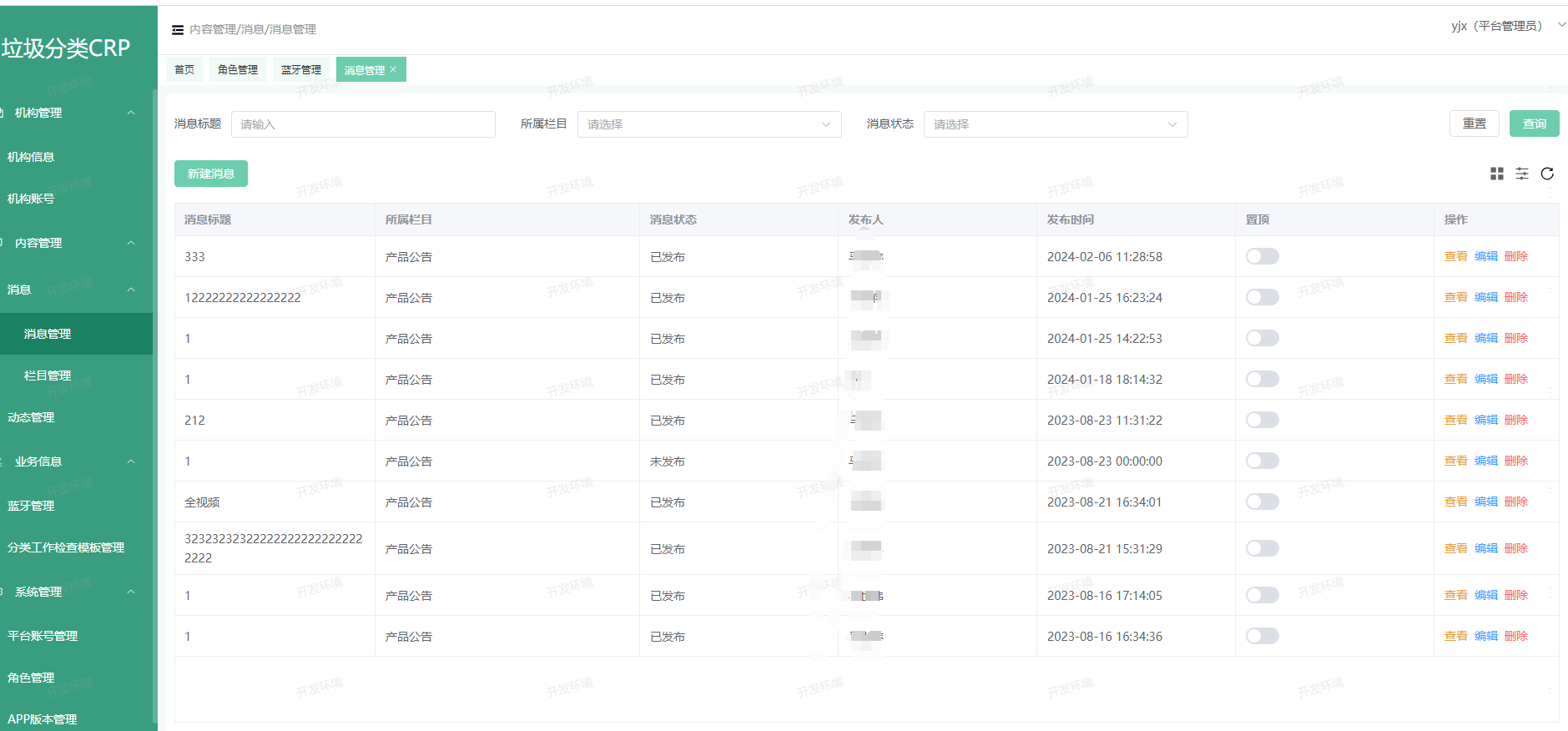Click the 垃圾分类CRP logo title

pyautogui.click(x=66, y=48)
